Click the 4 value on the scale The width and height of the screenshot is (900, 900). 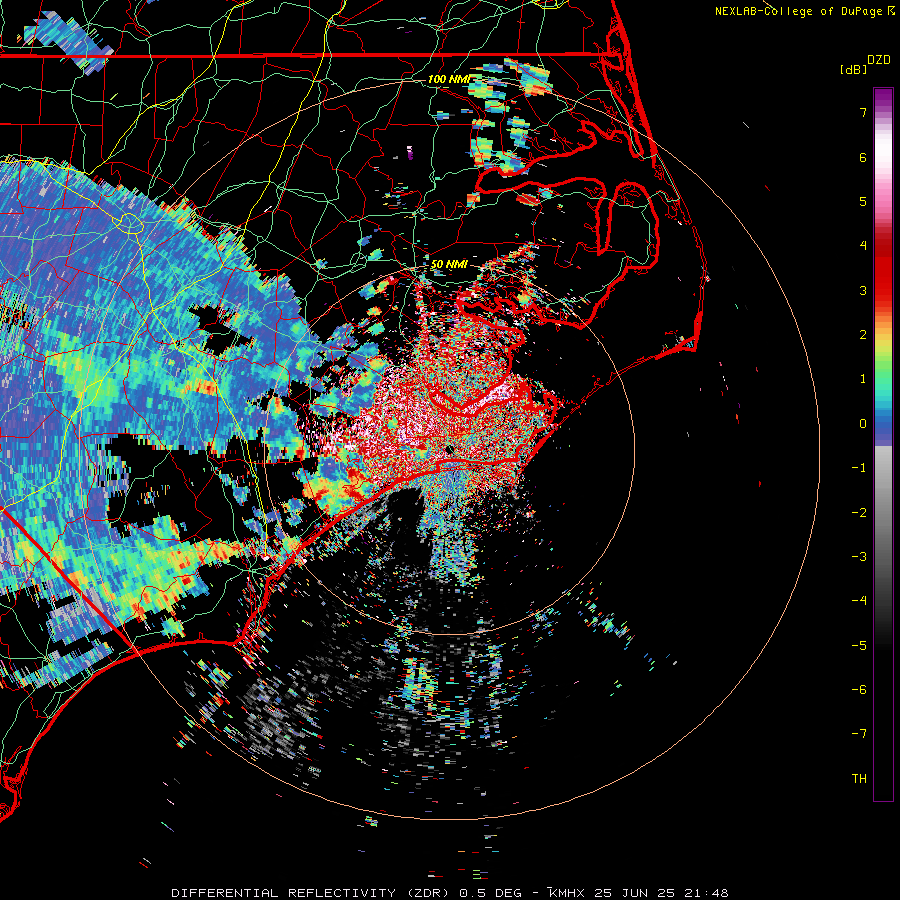[x=863, y=246]
